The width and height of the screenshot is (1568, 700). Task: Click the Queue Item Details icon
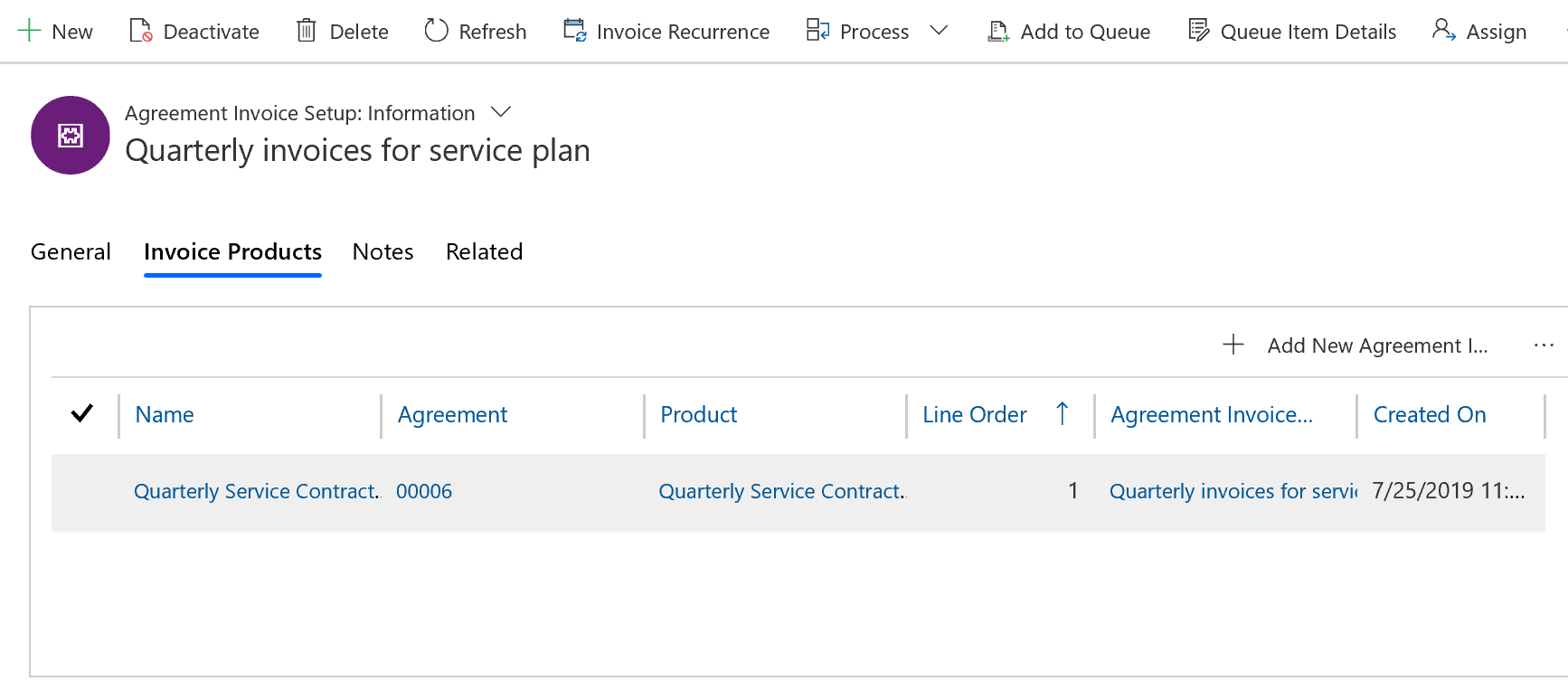tap(1198, 31)
